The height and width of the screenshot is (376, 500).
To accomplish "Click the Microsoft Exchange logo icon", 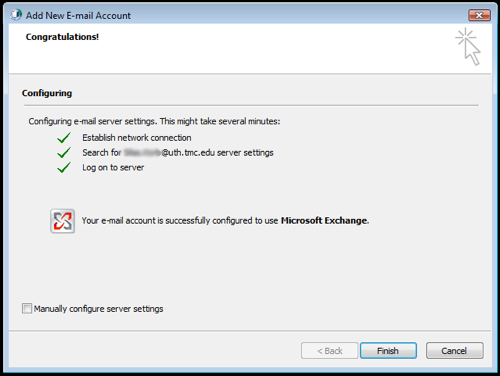I will 62,221.
